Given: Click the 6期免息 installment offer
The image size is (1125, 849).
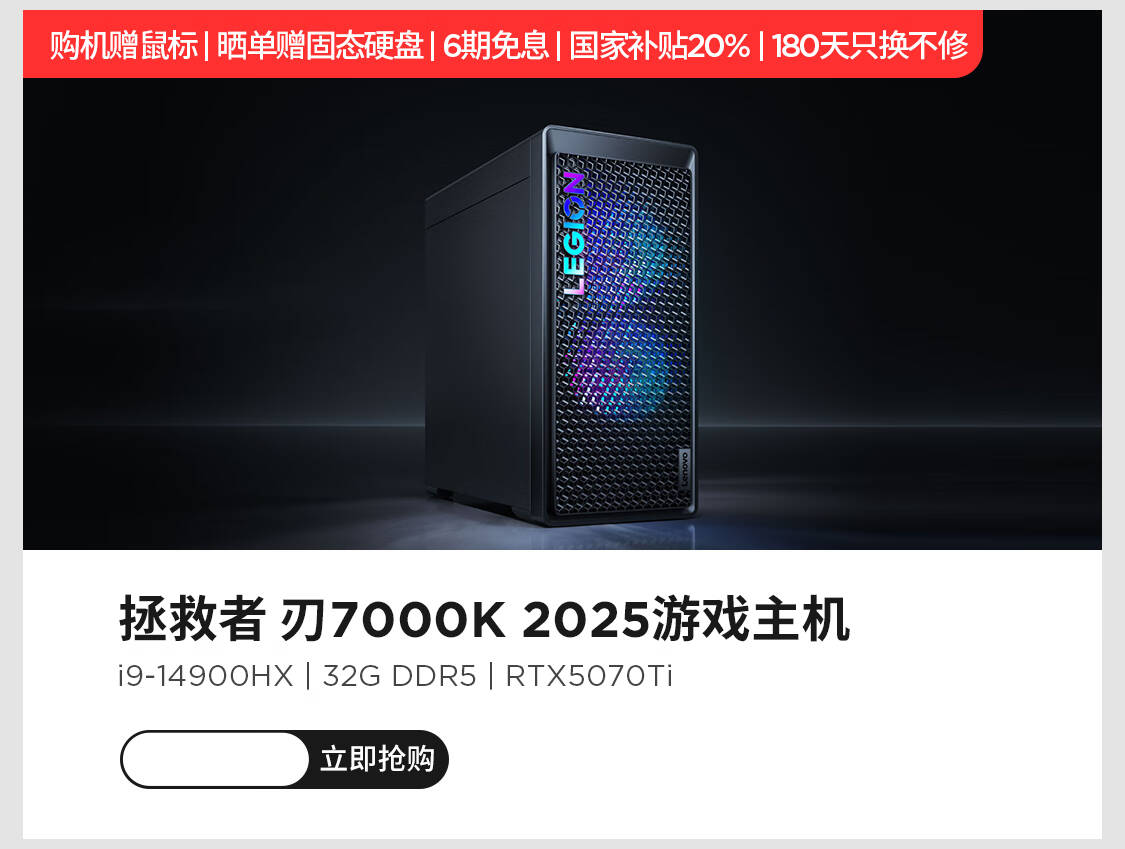Looking at the screenshot, I should point(496,46).
